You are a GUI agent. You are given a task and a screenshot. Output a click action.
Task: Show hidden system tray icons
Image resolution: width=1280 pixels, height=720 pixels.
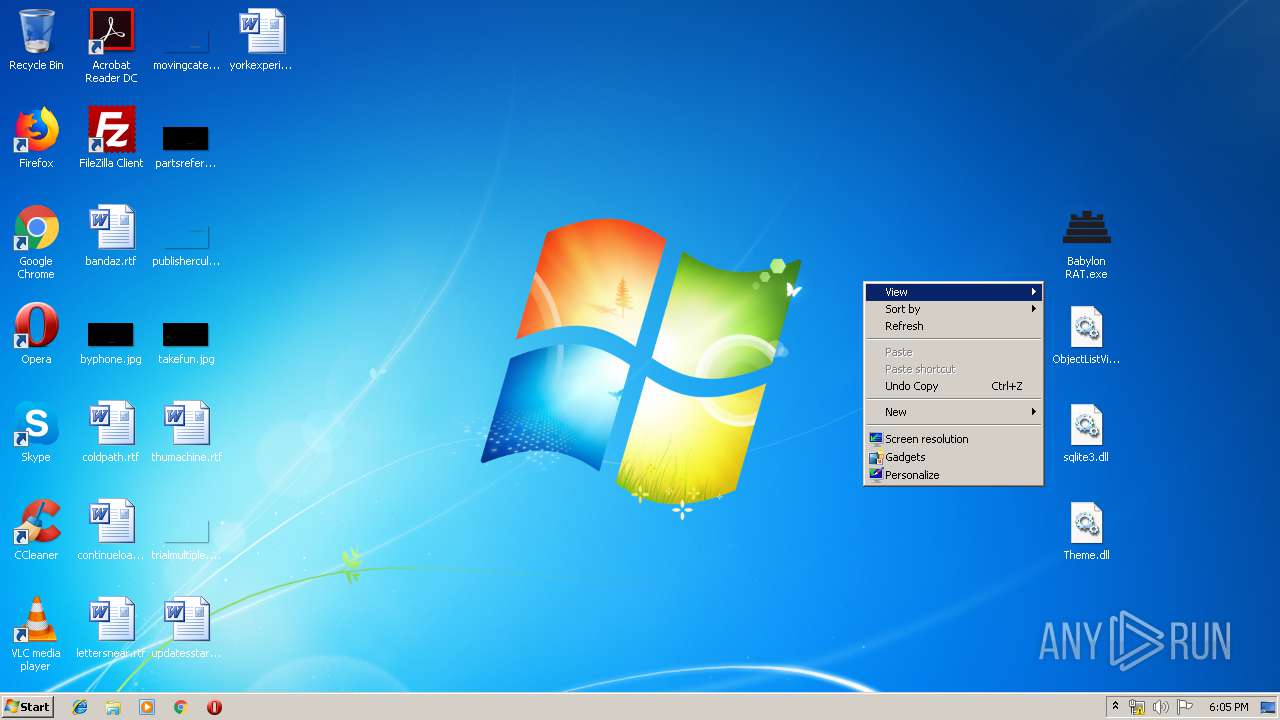1115,707
